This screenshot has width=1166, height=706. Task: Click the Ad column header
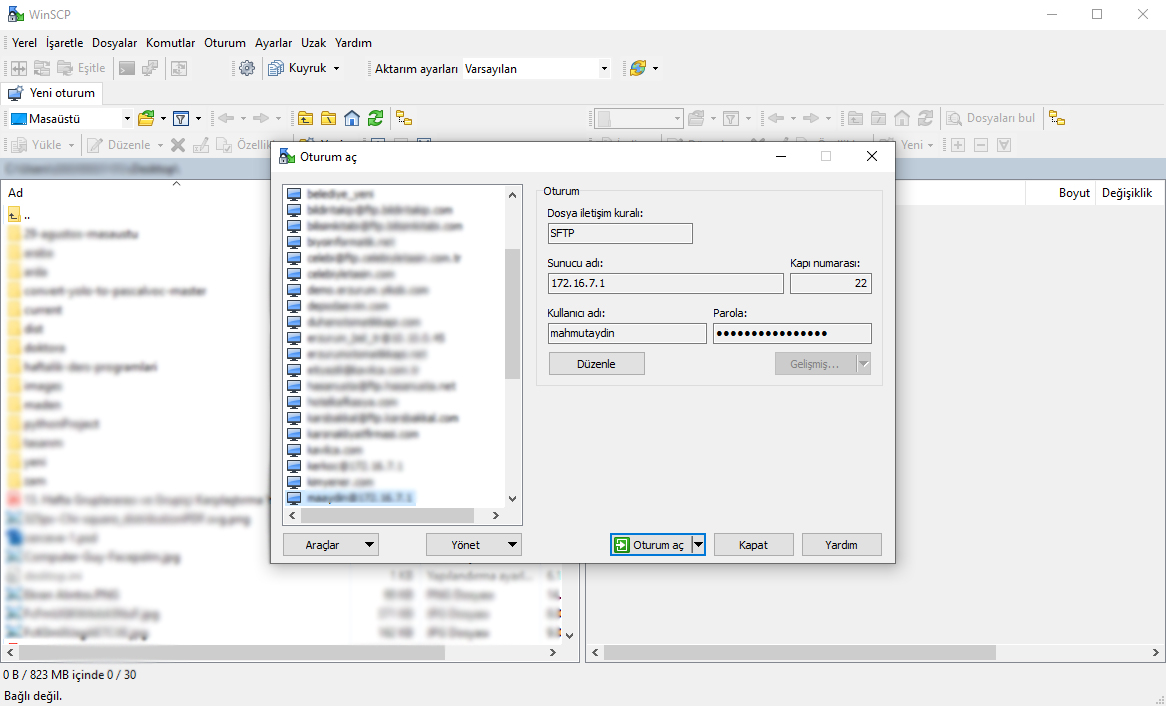[x=16, y=193]
